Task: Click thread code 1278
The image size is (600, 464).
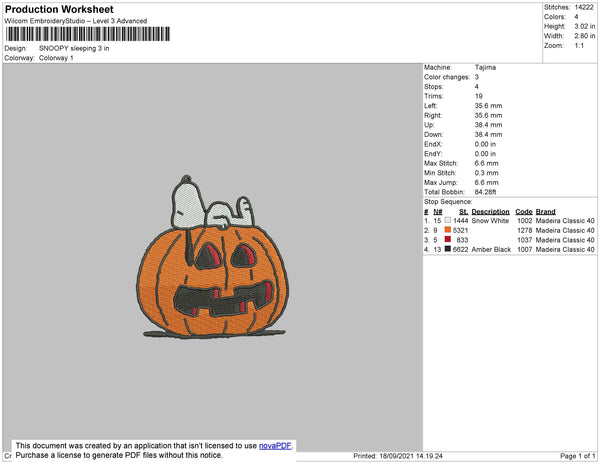Action: pyautogui.click(x=524, y=230)
